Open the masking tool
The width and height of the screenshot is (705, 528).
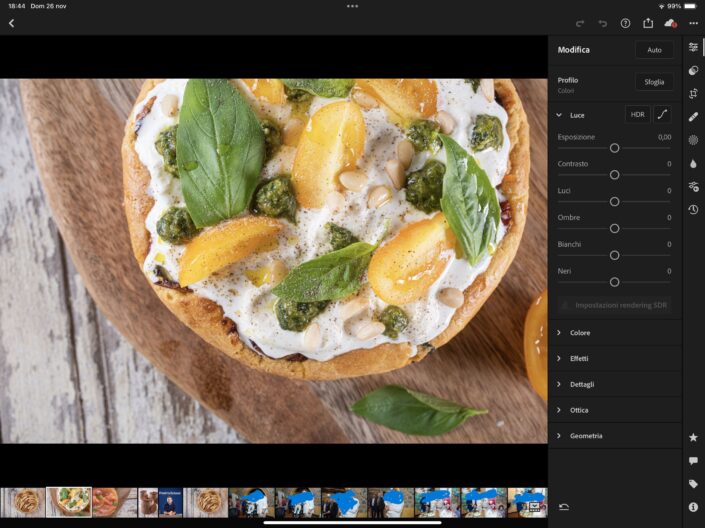coord(693,140)
